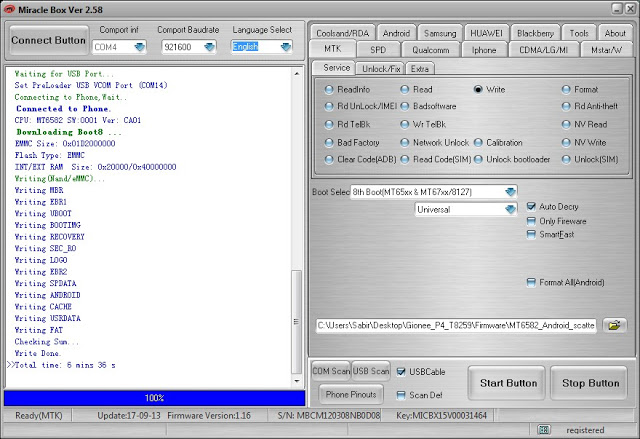This screenshot has width=640, height=439.
Task: Open the Mstar/W tab
Action: (x=607, y=50)
